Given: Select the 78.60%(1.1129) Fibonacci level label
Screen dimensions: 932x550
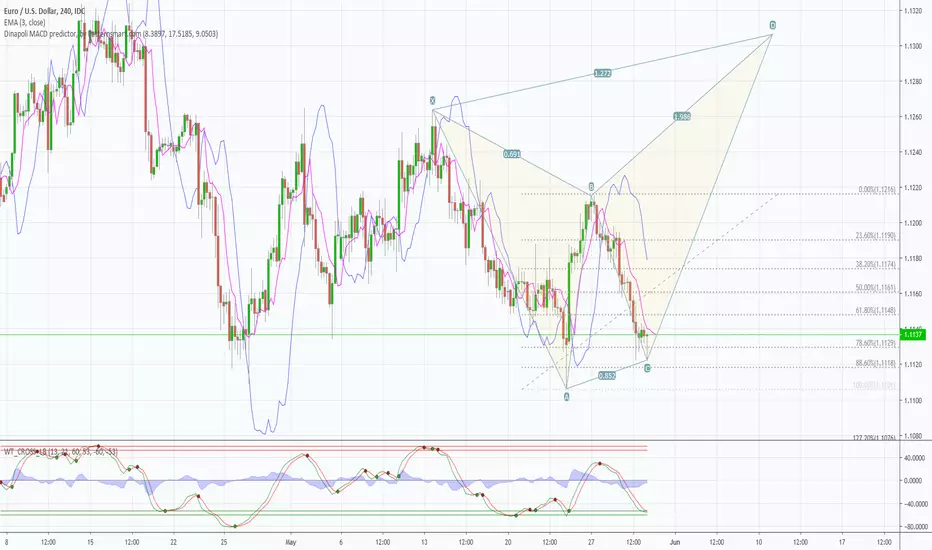Looking at the screenshot, I should point(876,343).
